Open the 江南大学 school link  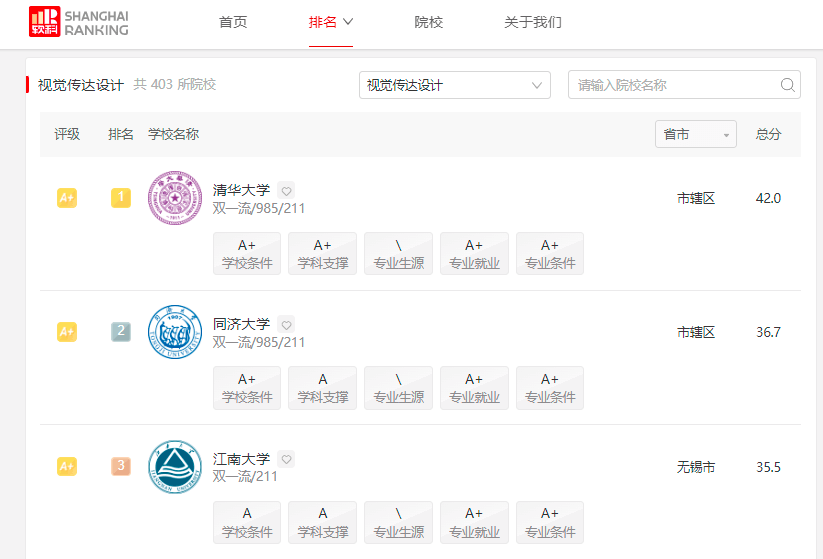[x=241, y=459]
